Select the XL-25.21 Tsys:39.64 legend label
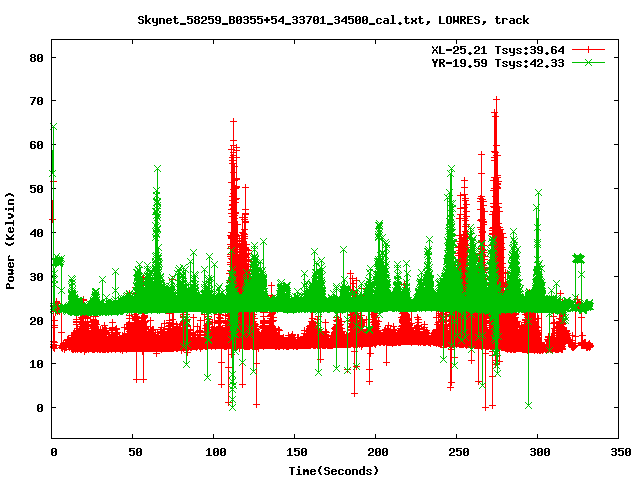This screenshot has width=640, height=480. click(x=498, y=50)
